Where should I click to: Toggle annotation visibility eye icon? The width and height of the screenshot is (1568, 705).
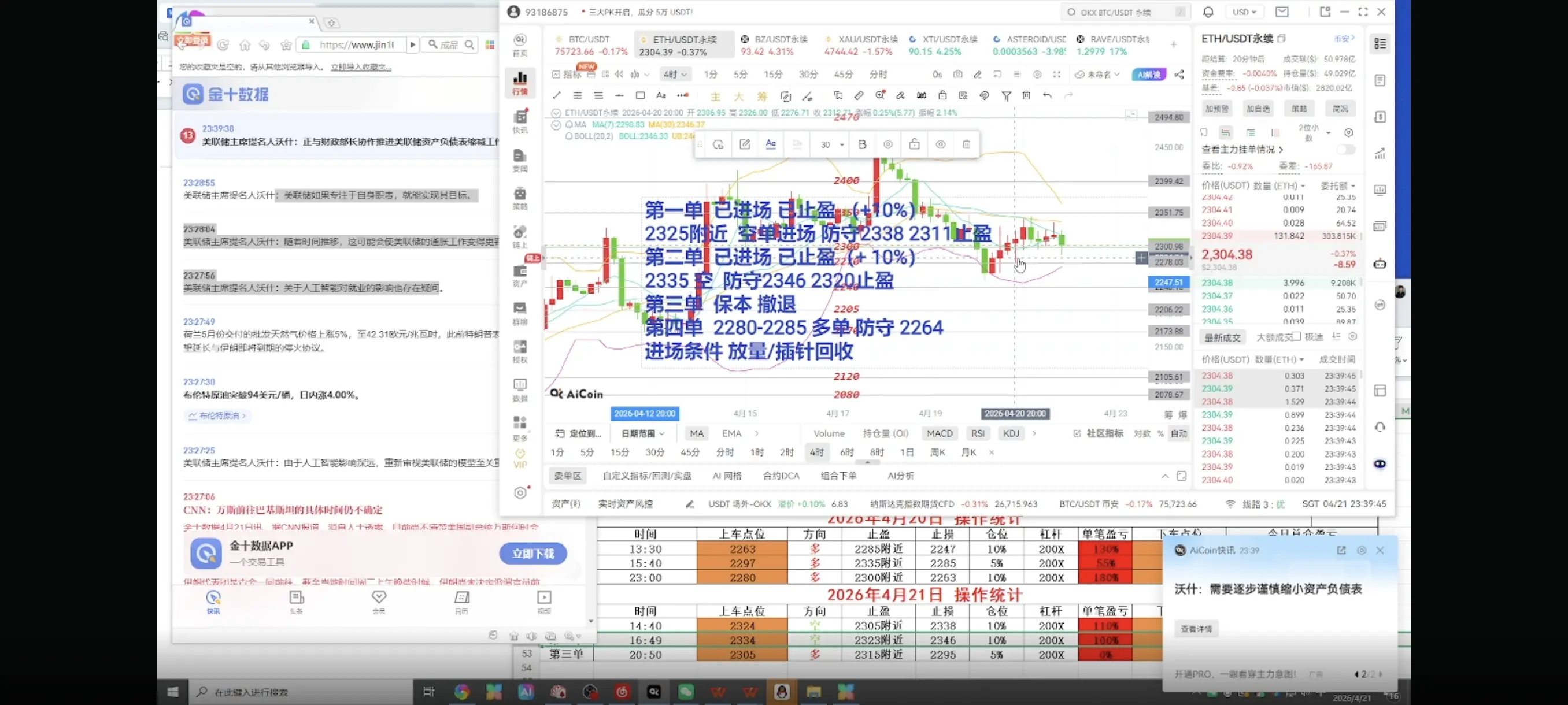(x=941, y=144)
